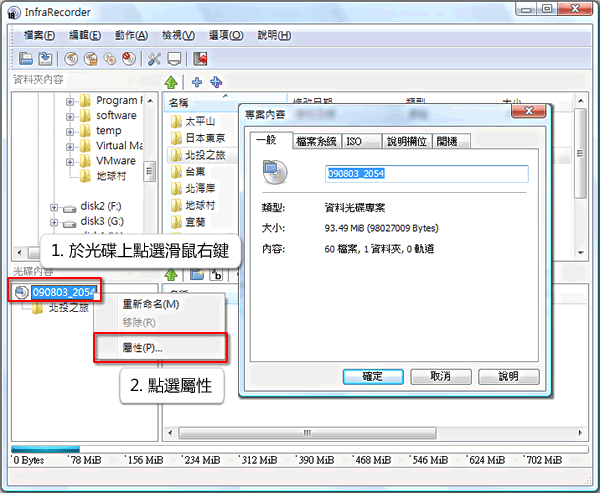Click the Burn compilation disc icon

click(x=71, y=59)
